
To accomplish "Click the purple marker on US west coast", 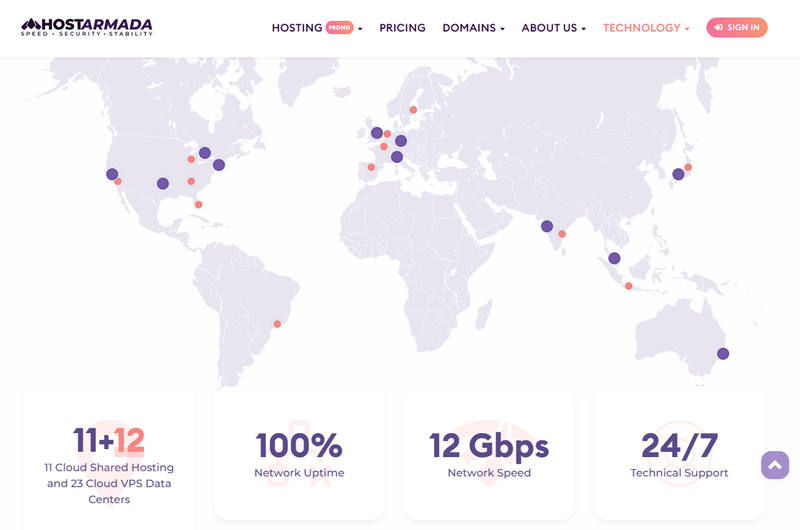I will coord(112,174).
